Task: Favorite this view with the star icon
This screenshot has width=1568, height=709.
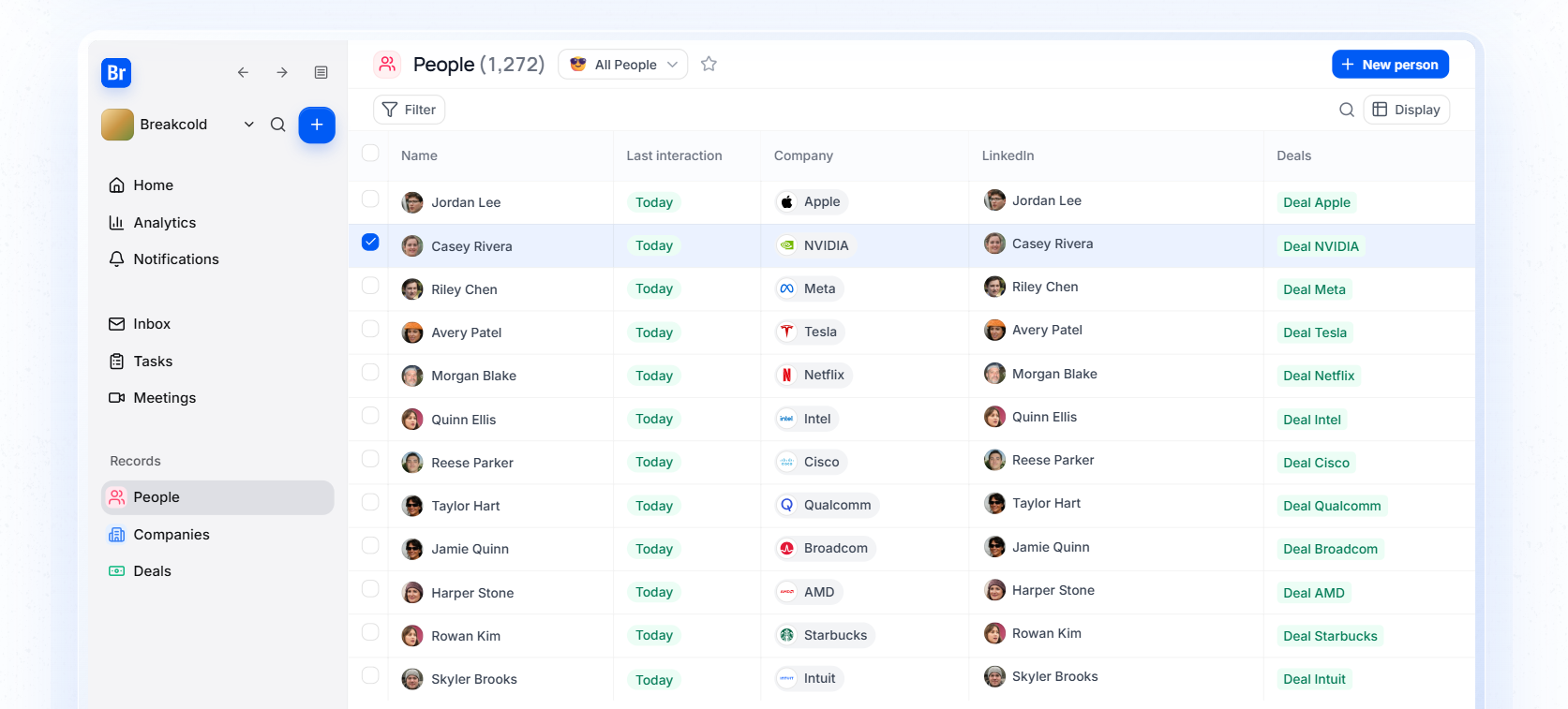Action: click(x=709, y=64)
